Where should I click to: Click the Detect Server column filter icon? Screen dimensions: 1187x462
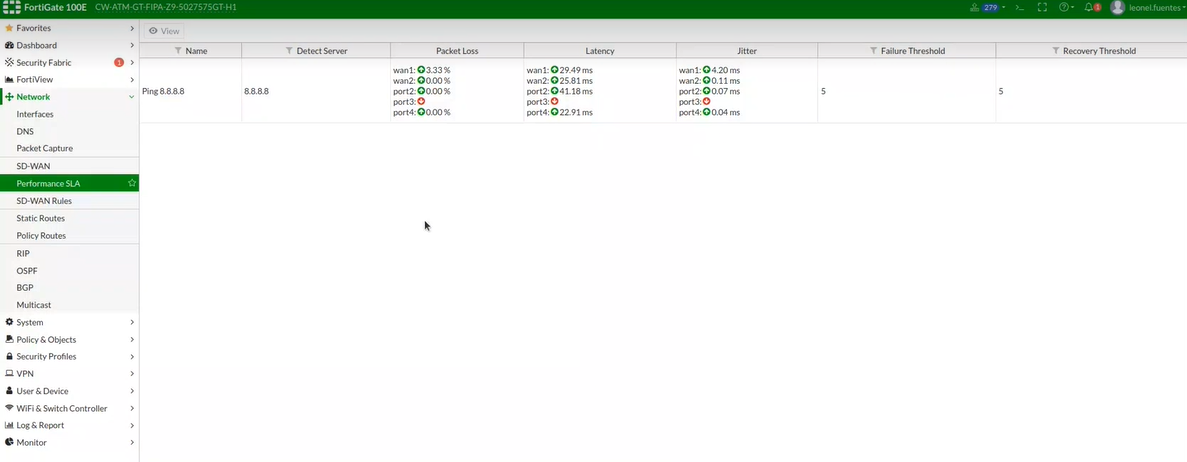289,50
